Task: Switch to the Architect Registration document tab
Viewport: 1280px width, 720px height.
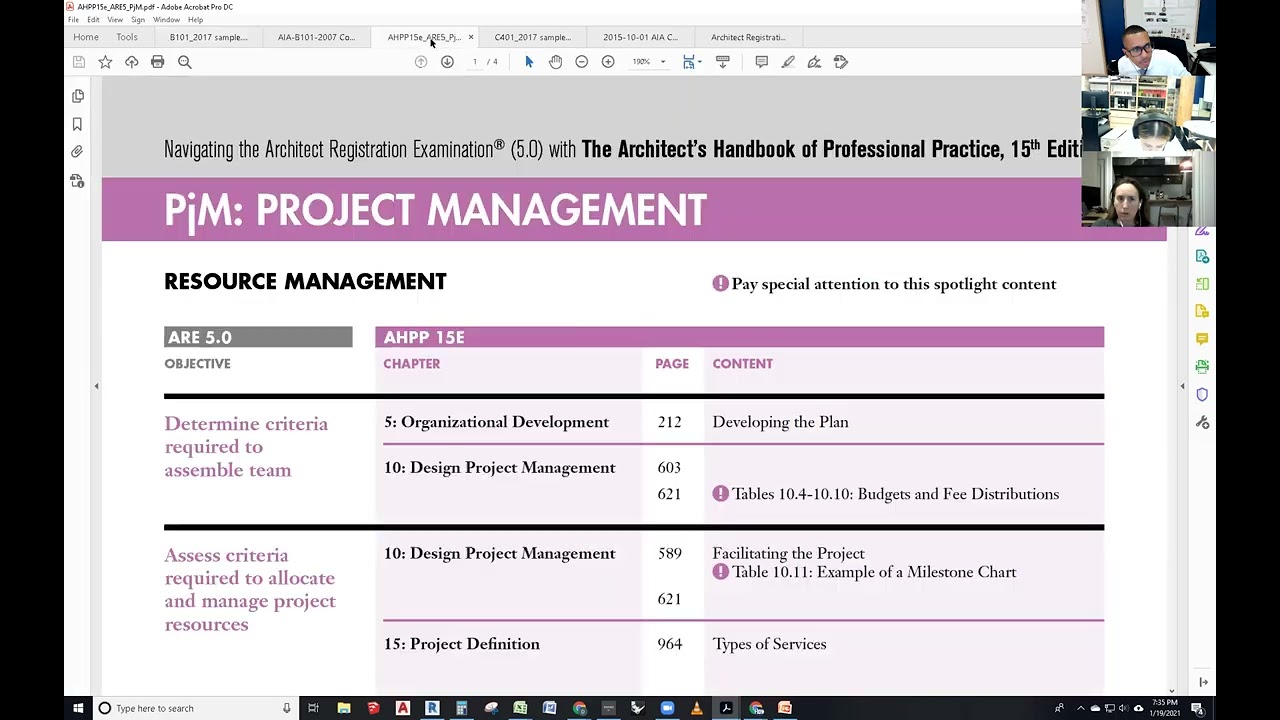Action: coord(748,37)
